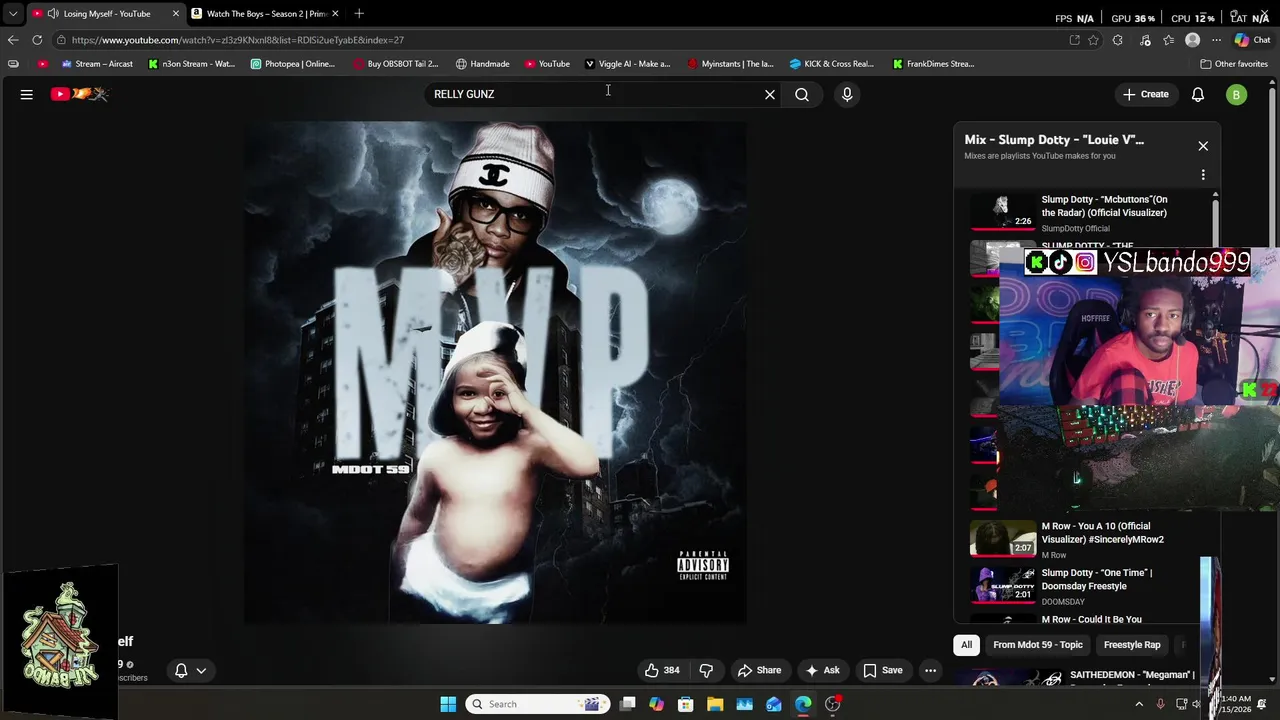Viewport: 1280px width, 720px height.
Task: Open the account avatar B menu
Action: click(x=1237, y=94)
